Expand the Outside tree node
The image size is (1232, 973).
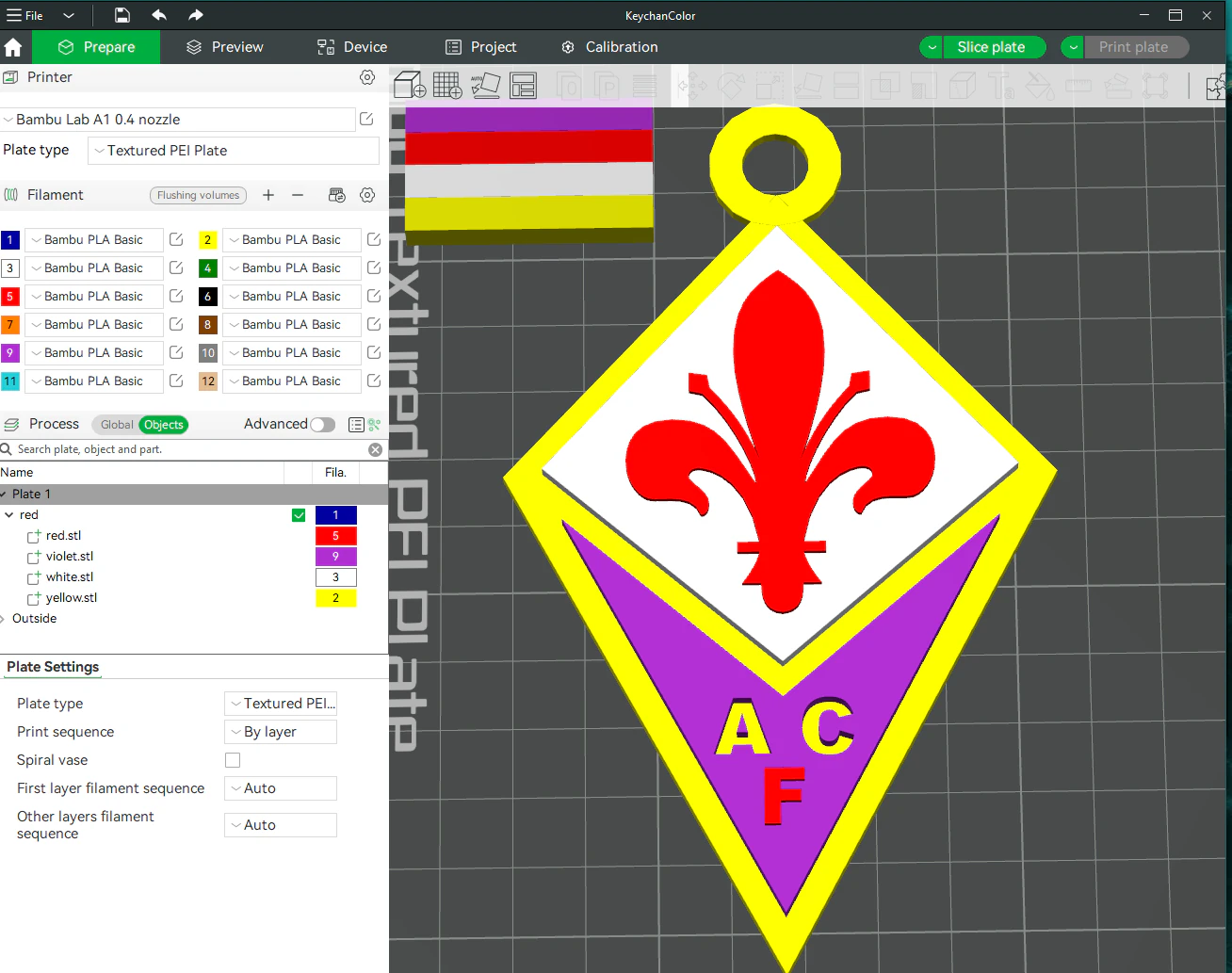[5, 619]
